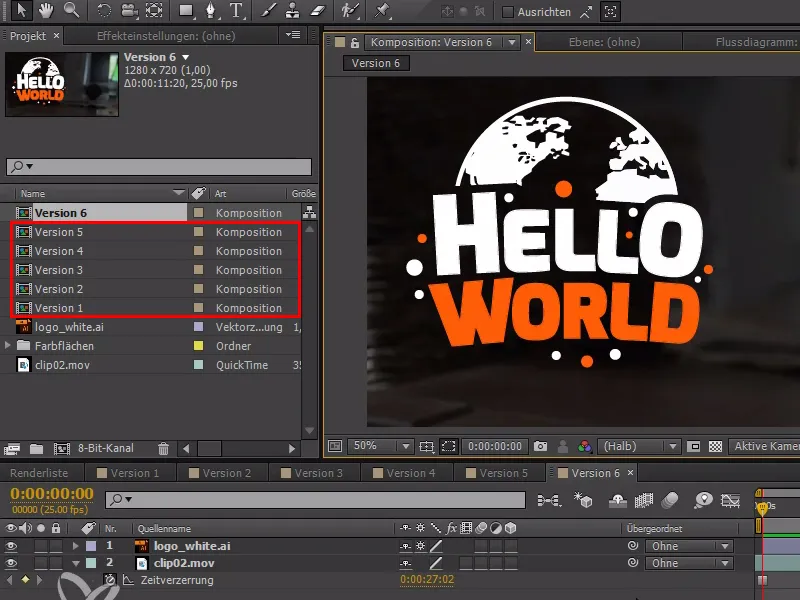Open the project flowchart view icon
The height and width of the screenshot is (600, 800).
pyautogui.click(x=309, y=212)
